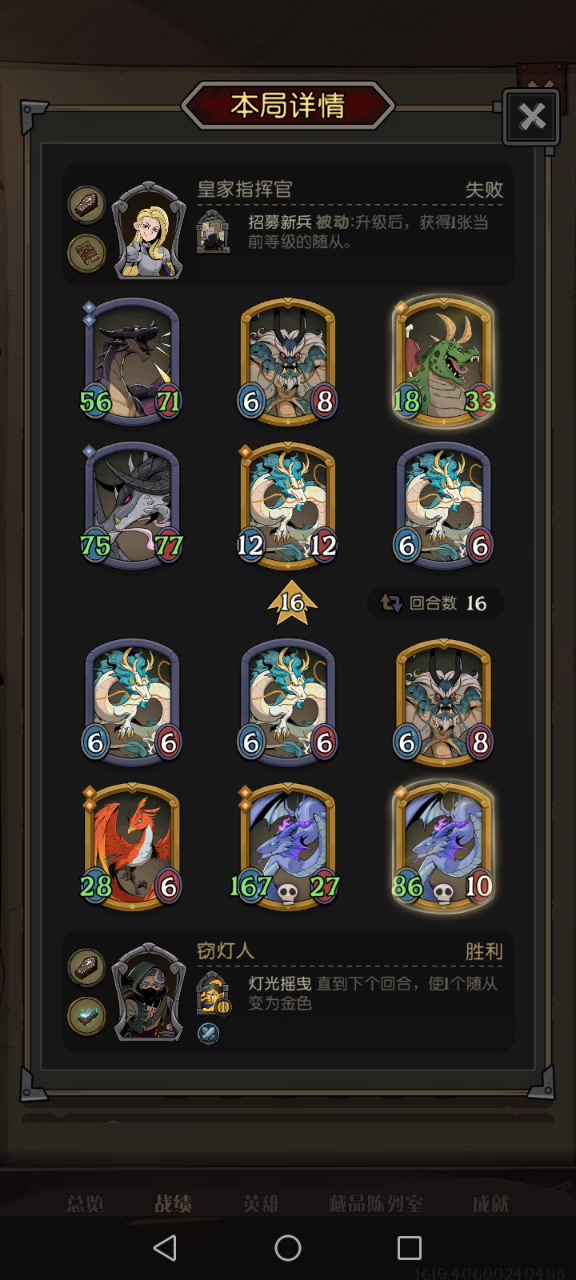Open 窃灯人's coffin icon

point(86,968)
